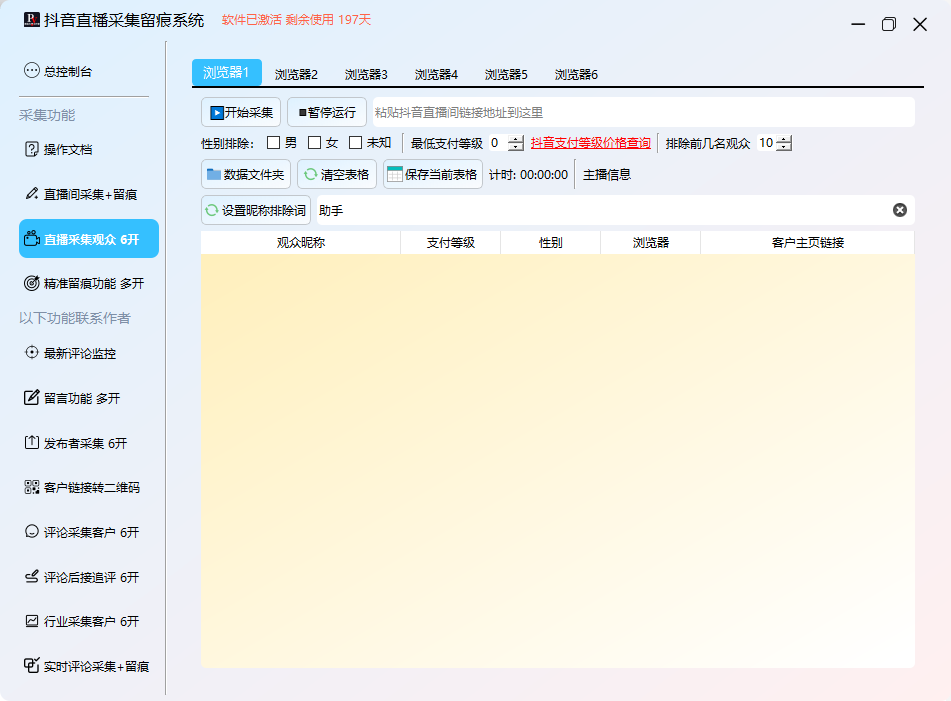
Task: Click the 支付等级 column header
Action: (451, 243)
